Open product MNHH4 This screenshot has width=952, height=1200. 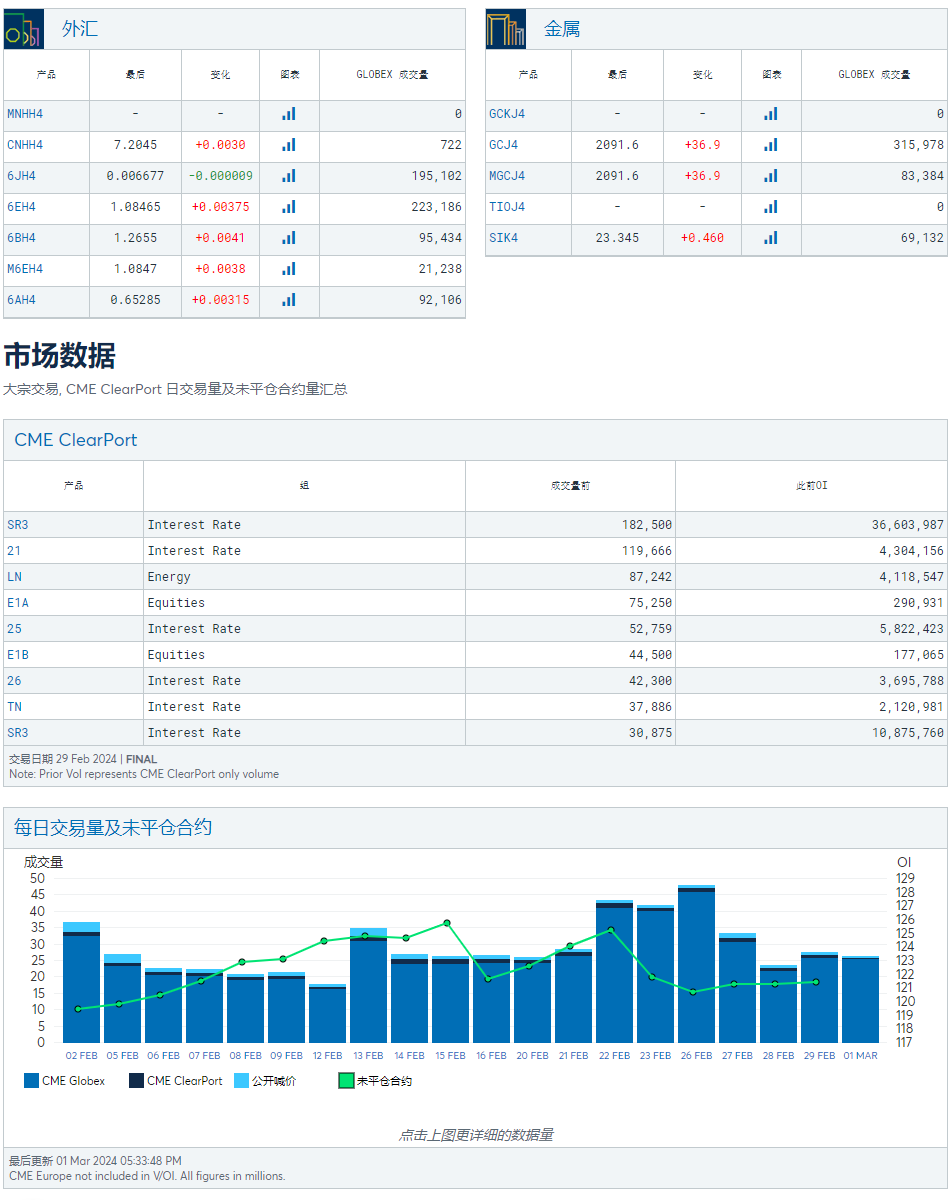click(25, 114)
